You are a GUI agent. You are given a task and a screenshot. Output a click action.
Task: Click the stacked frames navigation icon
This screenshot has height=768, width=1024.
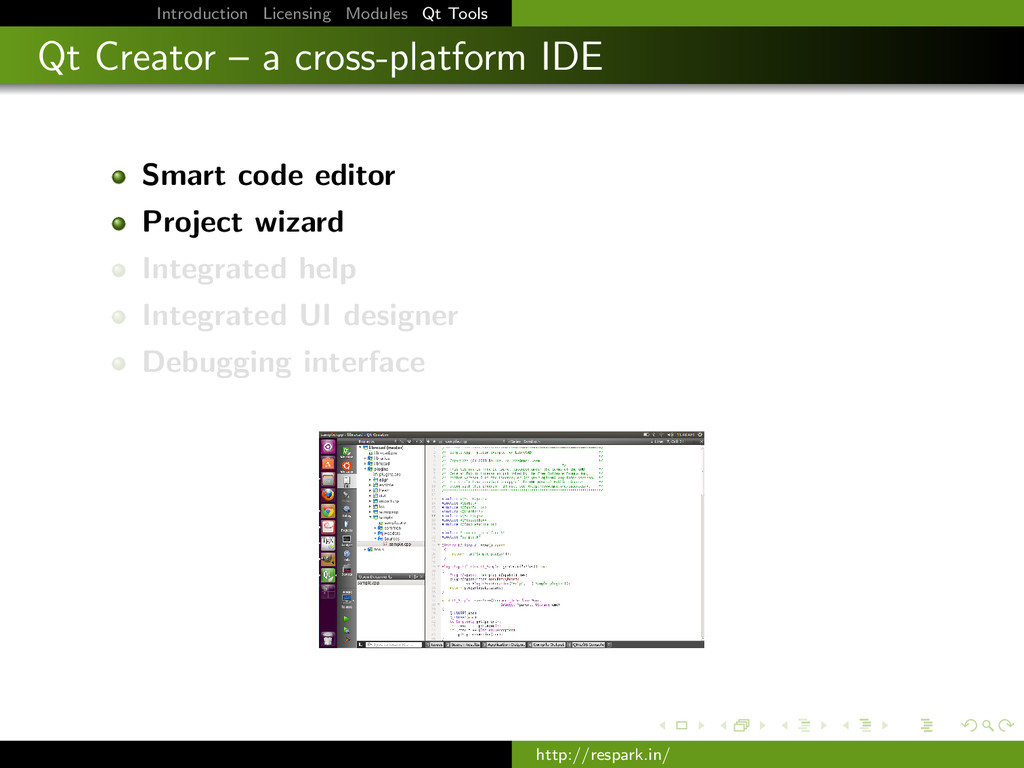pyautogui.click(x=742, y=726)
